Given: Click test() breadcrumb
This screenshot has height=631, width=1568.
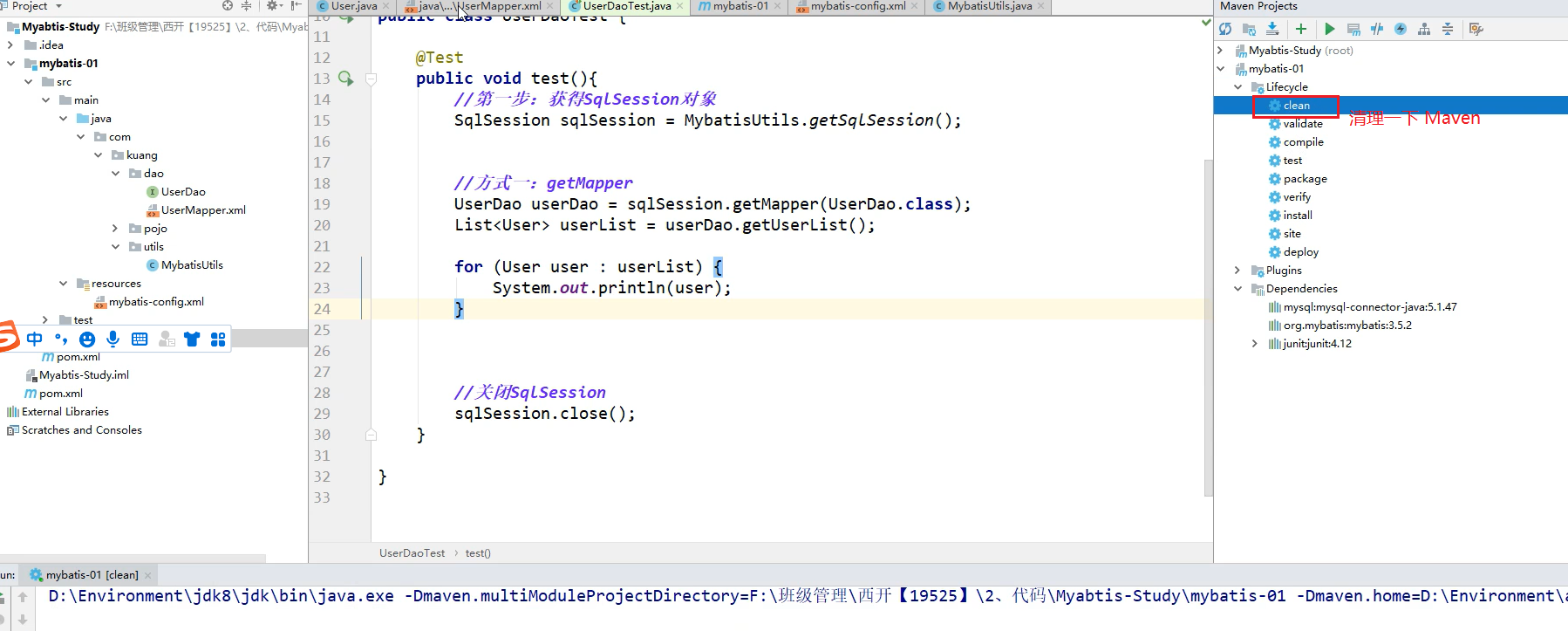Looking at the screenshot, I should 478,552.
